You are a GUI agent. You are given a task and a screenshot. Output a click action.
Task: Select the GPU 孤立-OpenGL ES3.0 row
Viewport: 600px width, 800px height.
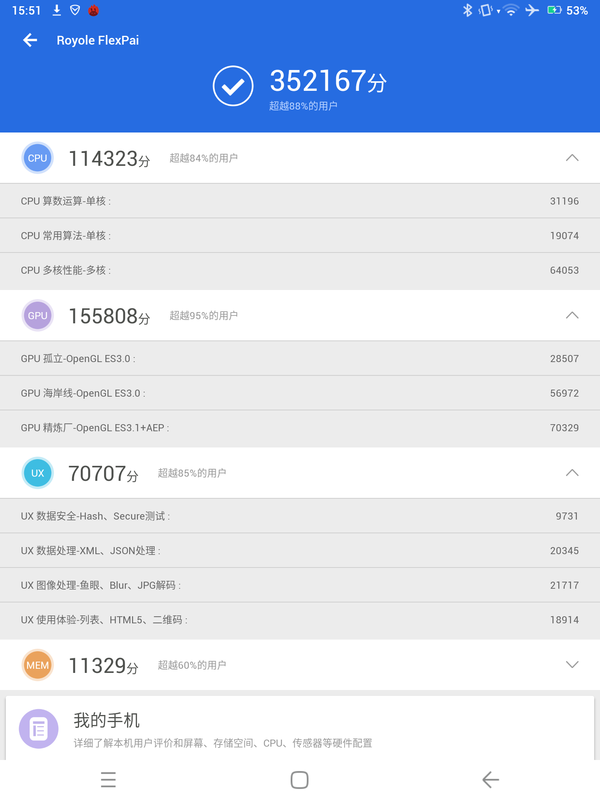coord(300,359)
